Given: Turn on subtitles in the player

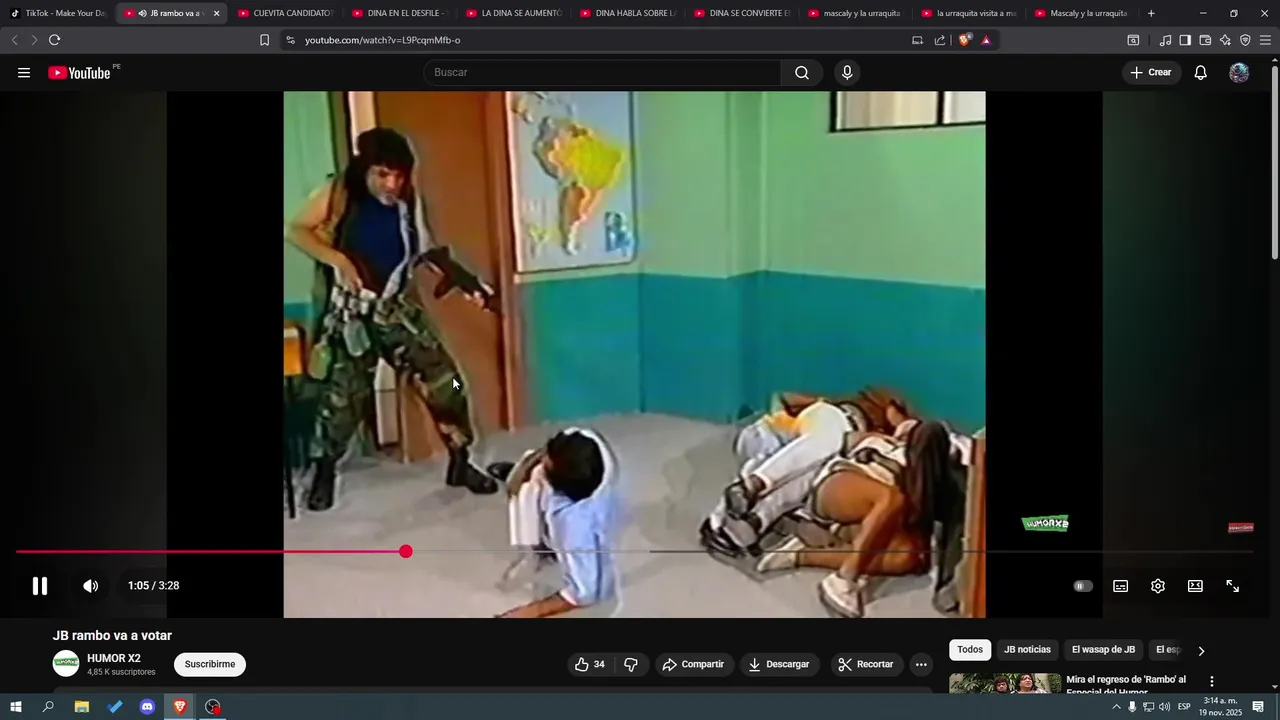Looking at the screenshot, I should coord(1121,586).
